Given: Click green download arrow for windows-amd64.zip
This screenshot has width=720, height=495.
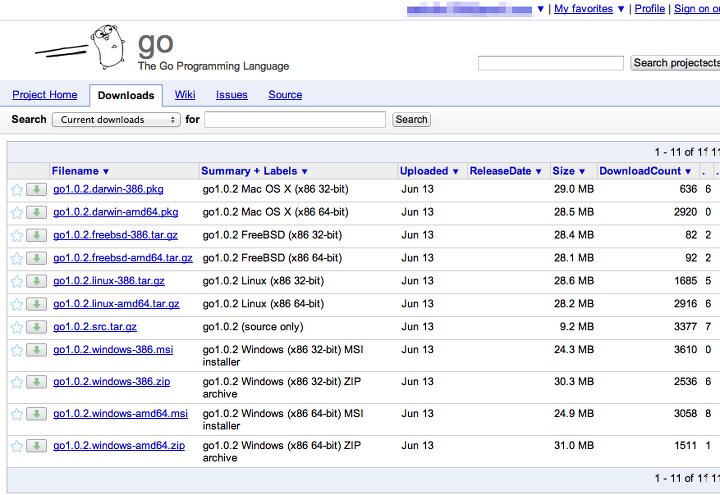Looking at the screenshot, I should click(x=36, y=445).
